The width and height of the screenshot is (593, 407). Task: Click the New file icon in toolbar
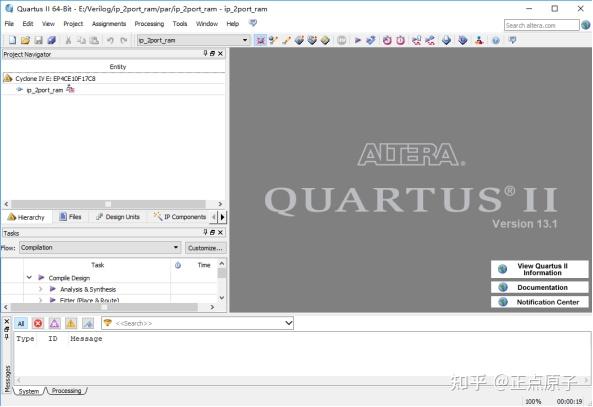coord(12,40)
